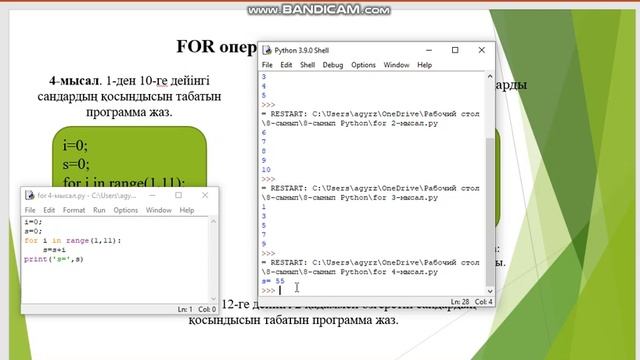Click 'Col: 0' in editor status bar
Image resolution: width=640 pixels, height=360 pixels.
point(207,309)
